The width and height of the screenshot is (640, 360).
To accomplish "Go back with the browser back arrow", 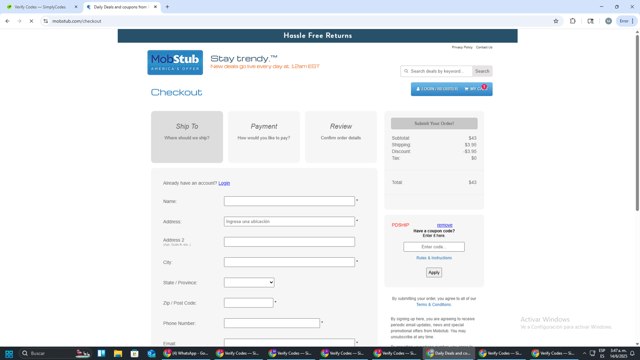I will point(7,21).
